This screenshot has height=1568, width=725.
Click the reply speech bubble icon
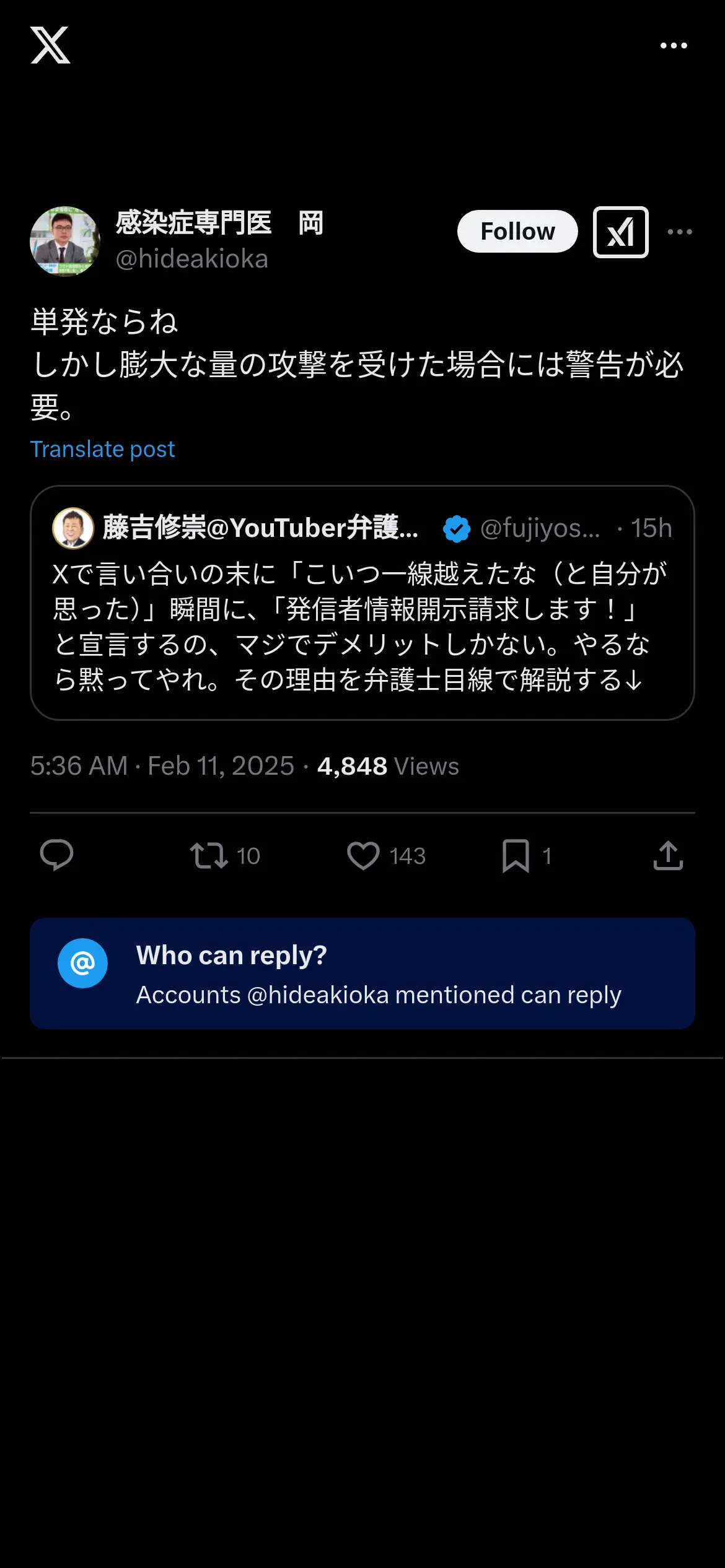[56, 855]
